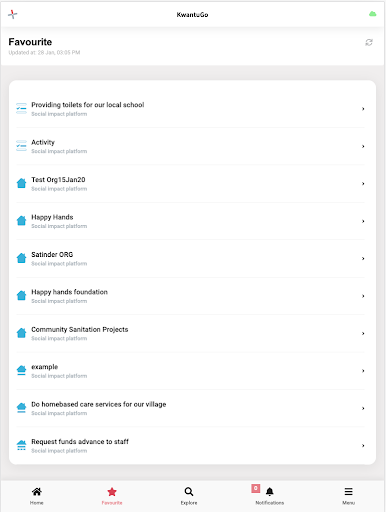Expand the Satinder ORG chevron
386x512 pixels.
(363, 258)
